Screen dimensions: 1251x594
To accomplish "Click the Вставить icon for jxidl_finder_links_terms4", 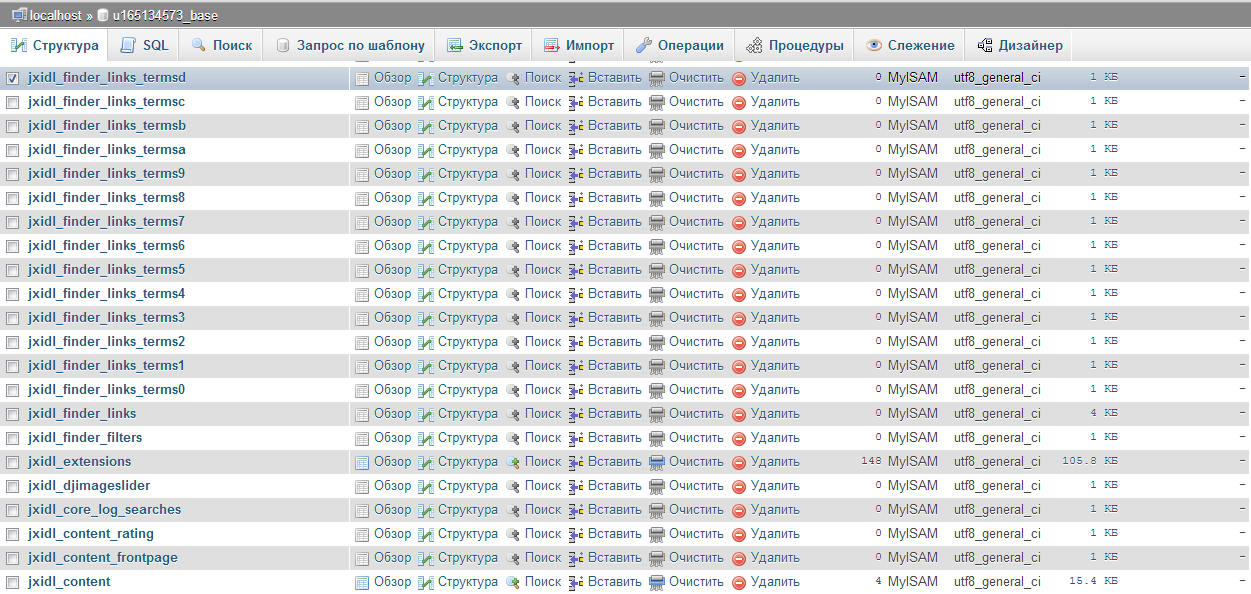I will point(576,294).
